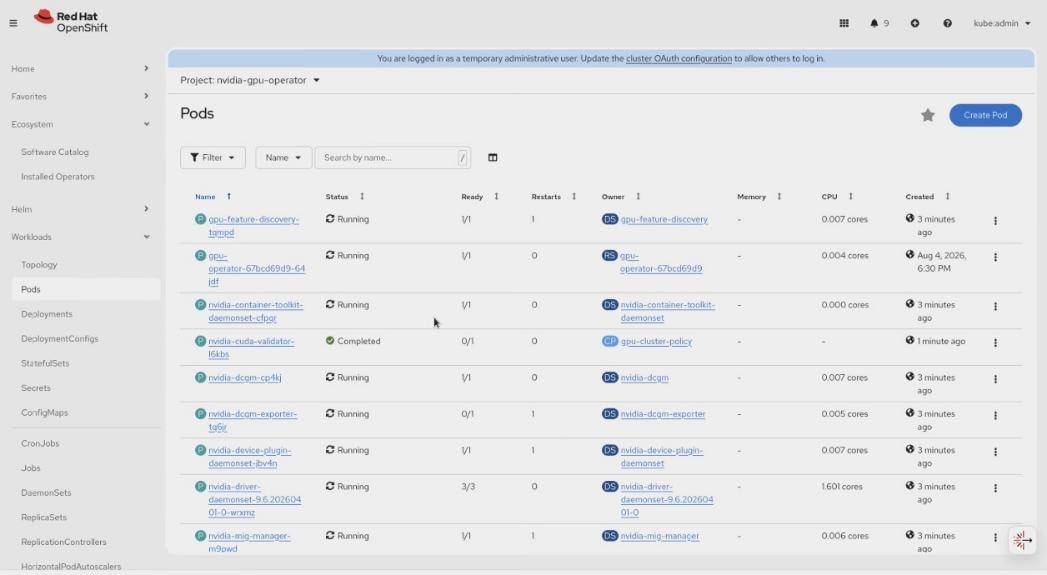
Task: Open kebab menu for nvidia-mig-manager pod
Action: coord(995,538)
